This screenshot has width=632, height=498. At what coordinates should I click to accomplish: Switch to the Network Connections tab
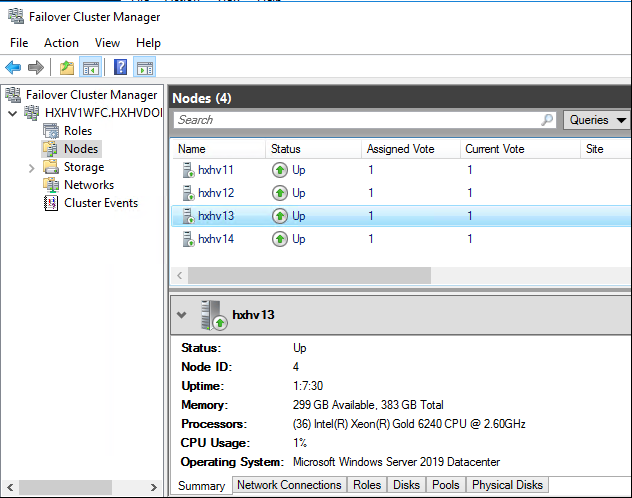tap(289, 485)
